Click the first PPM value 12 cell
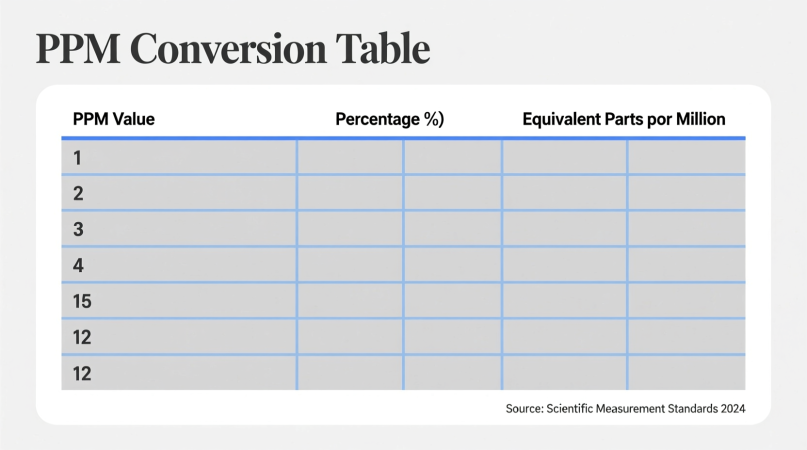Viewport: 807px width, 450px height. pos(179,337)
